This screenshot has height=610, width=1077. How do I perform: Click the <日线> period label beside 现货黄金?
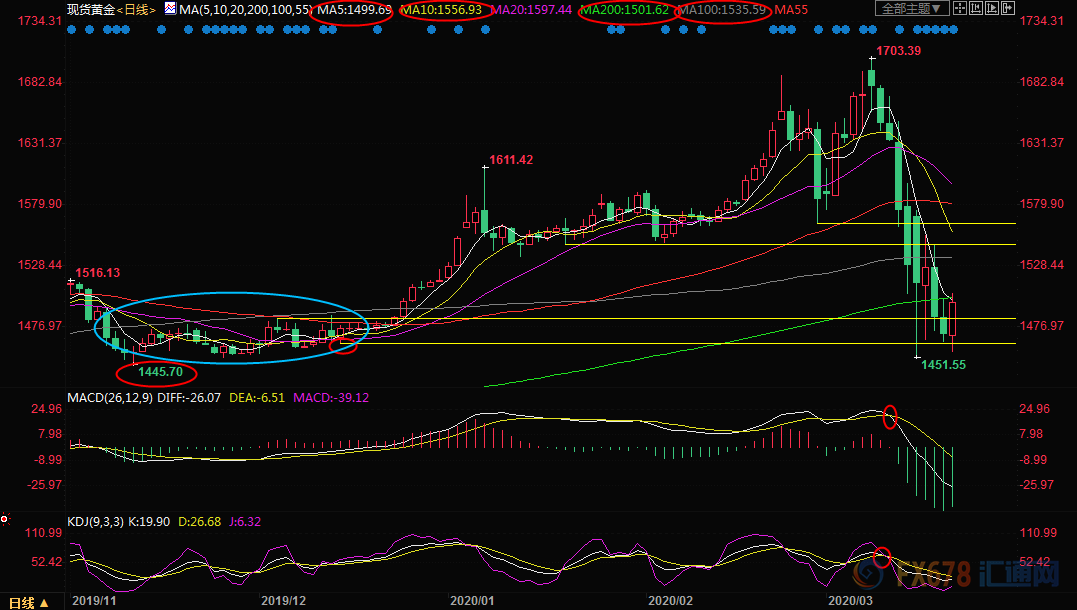coord(136,9)
